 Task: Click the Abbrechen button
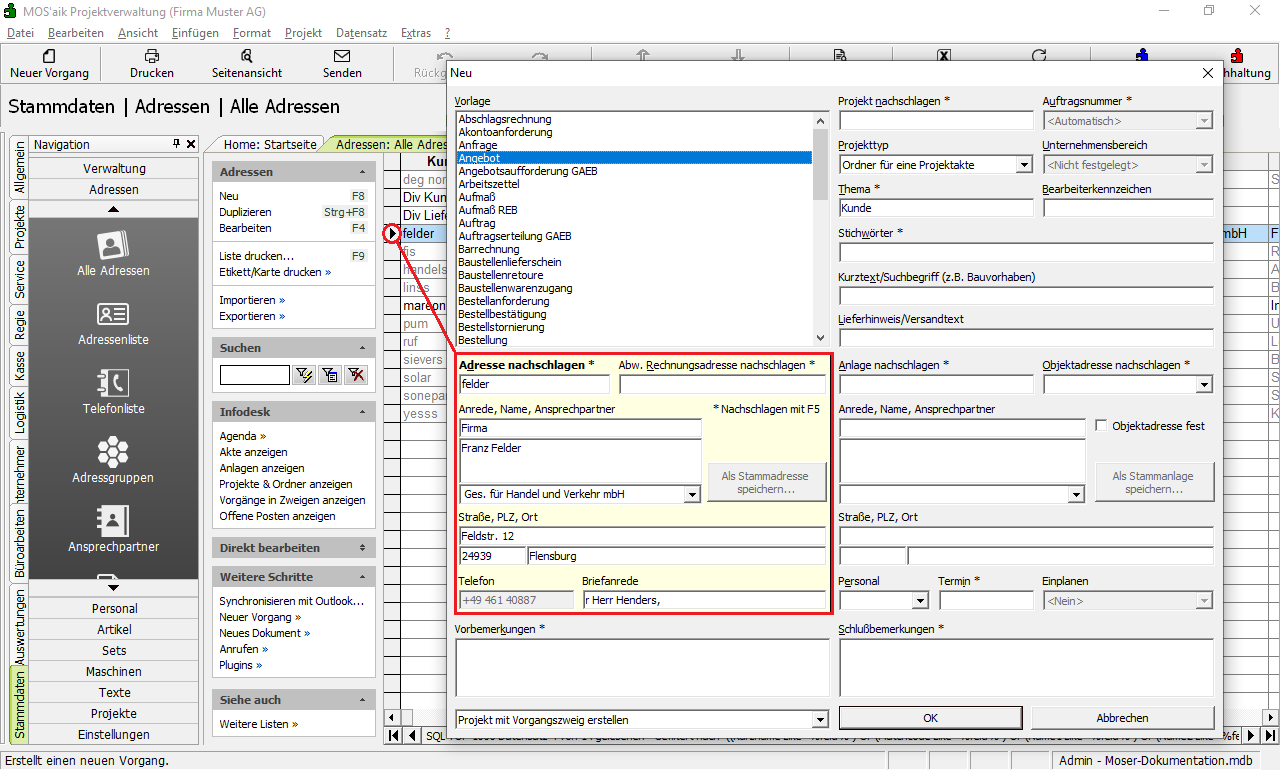[x=1122, y=718]
